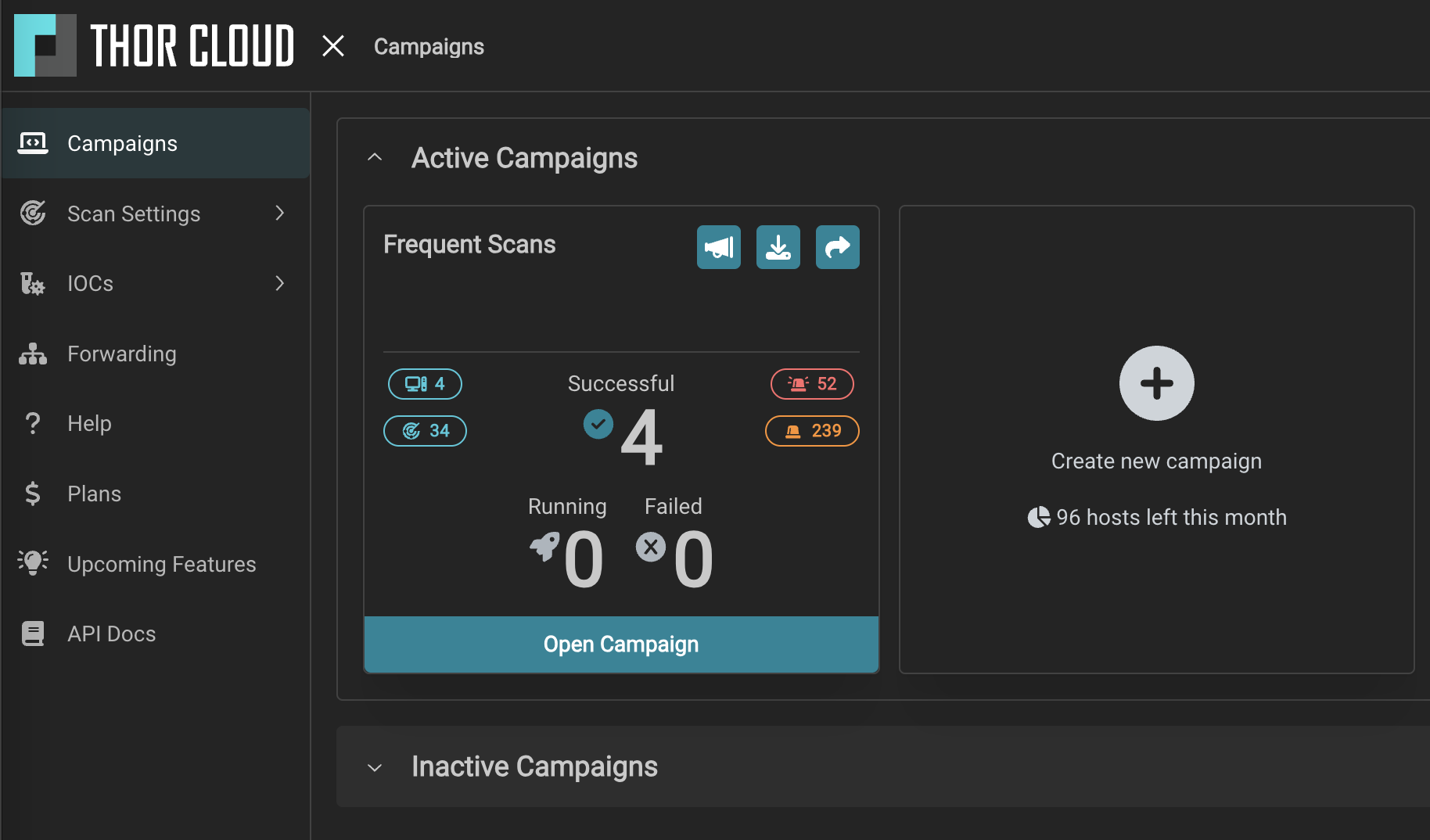Go to Plans in the sidebar
The width and height of the screenshot is (1430, 840).
(x=94, y=494)
